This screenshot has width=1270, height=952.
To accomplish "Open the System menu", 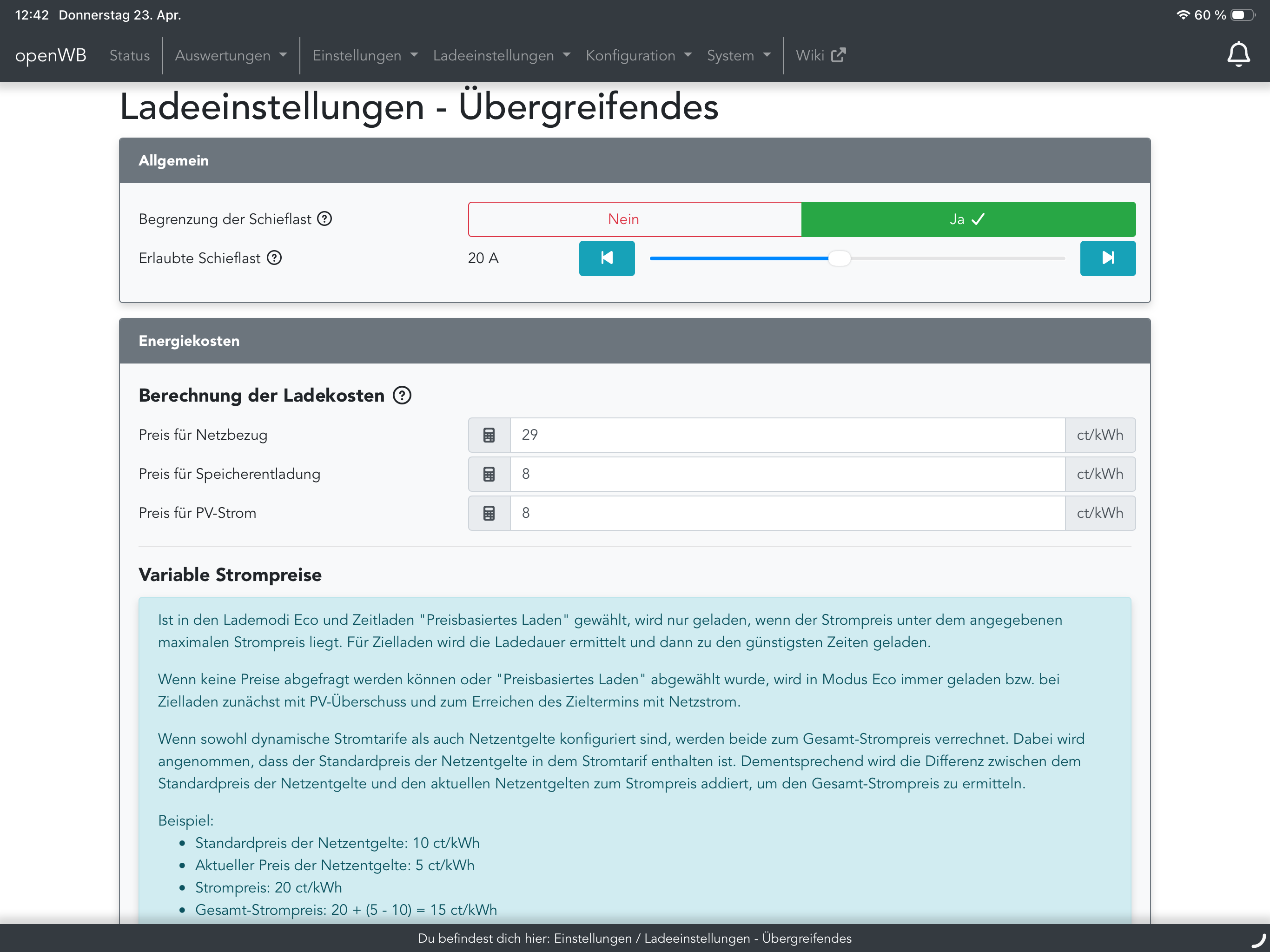I will coord(738,56).
